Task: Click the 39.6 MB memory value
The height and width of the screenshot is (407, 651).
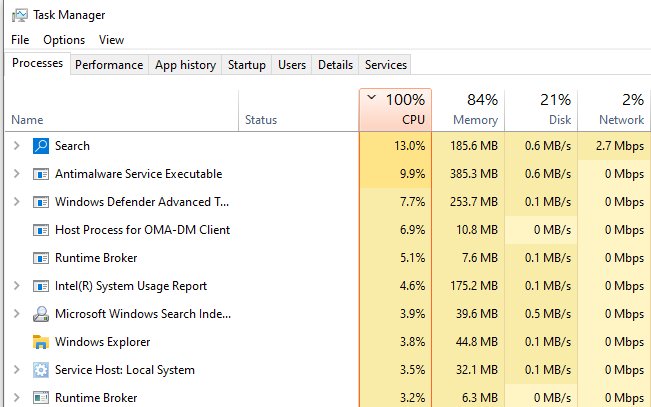Action: pyautogui.click(x=477, y=314)
